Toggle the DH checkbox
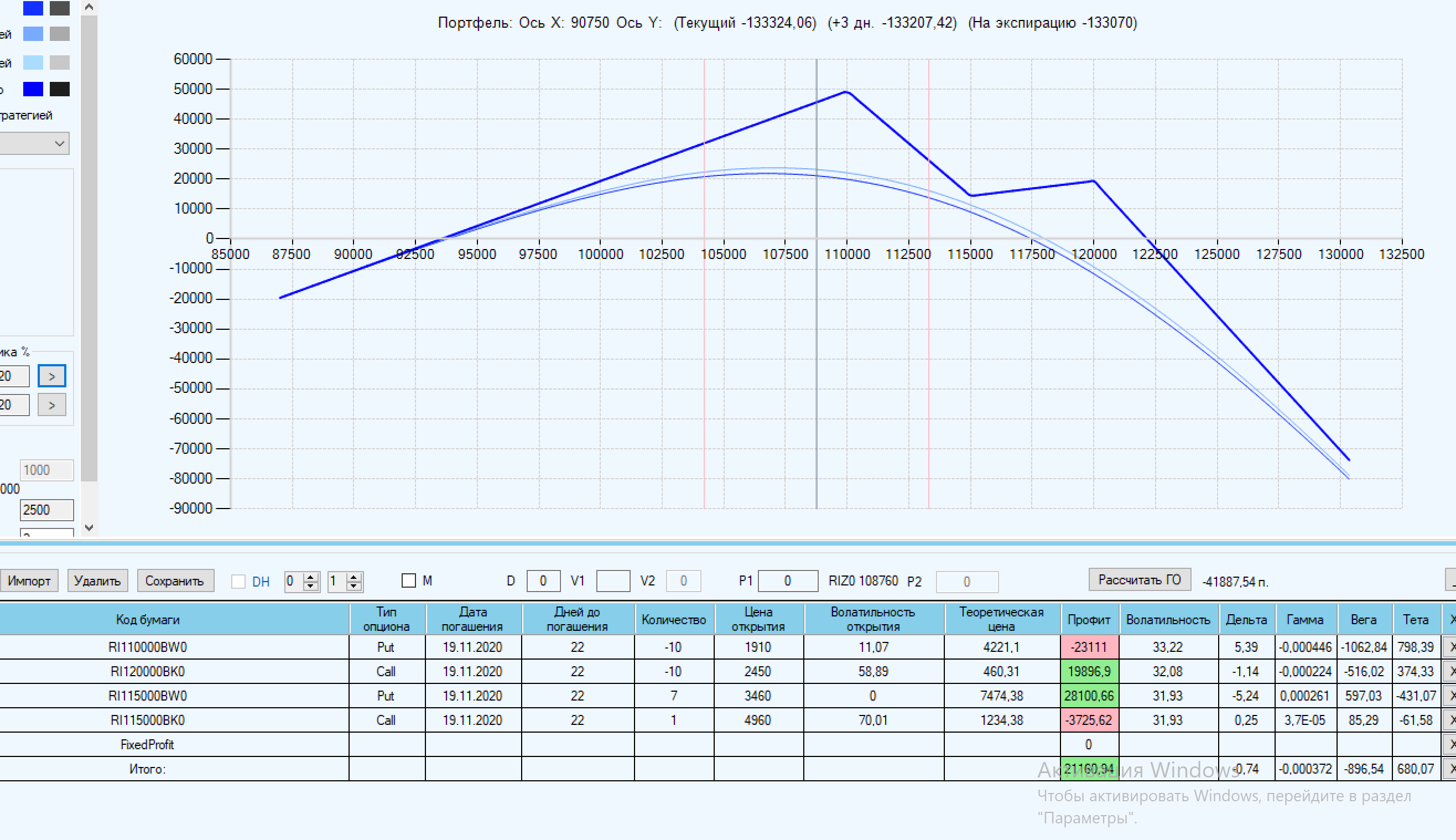Image resolution: width=1456 pixels, height=840 pixels. (x=238, y=581)
